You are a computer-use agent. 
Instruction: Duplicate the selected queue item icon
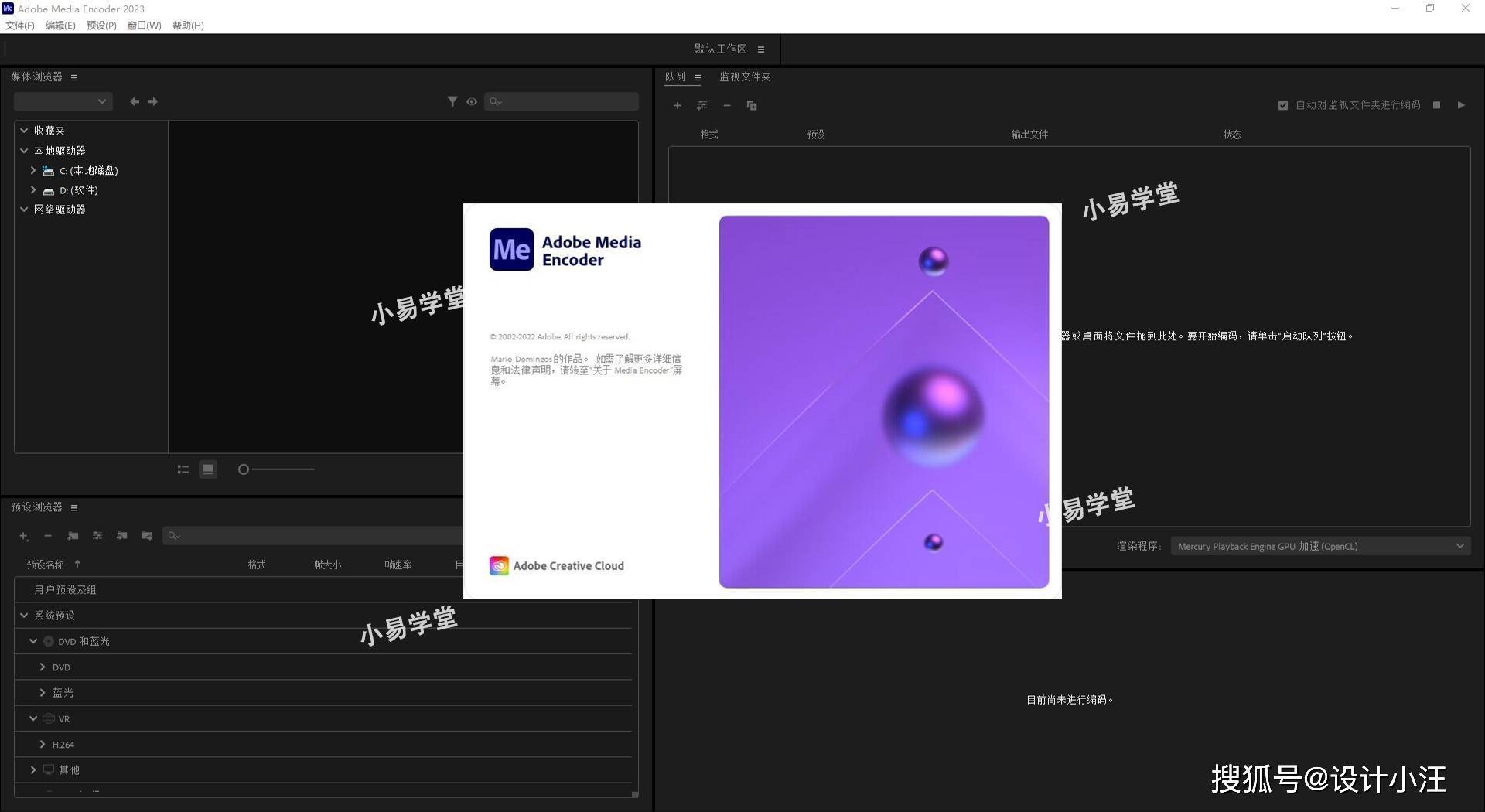pos(752,105)
